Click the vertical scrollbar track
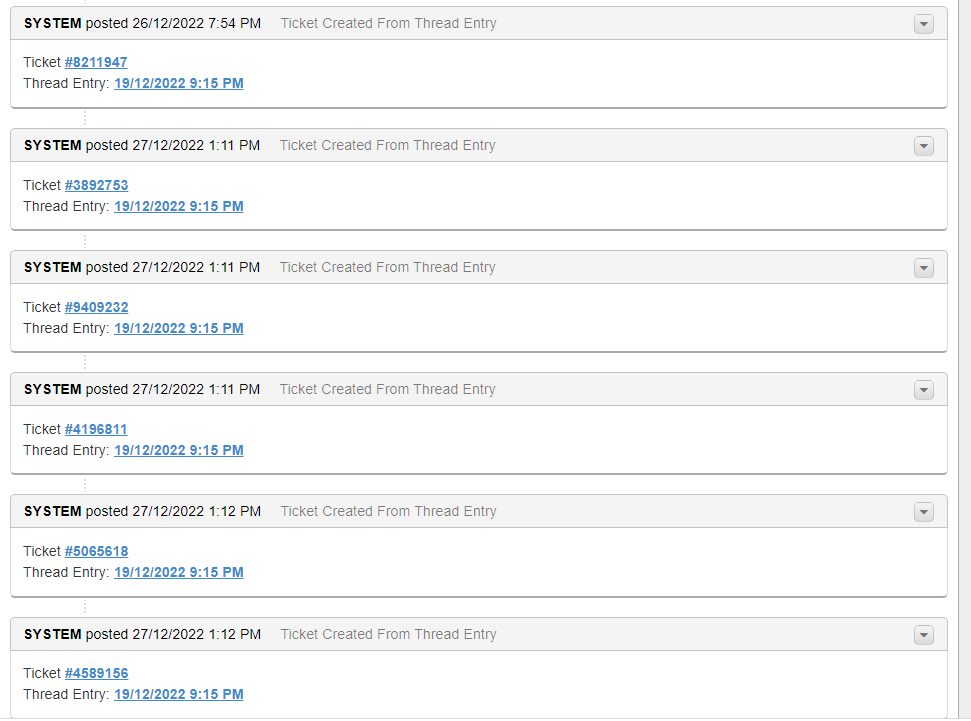Screen dimensions: 971x721 pyautogui.click(x=964, y=360)
